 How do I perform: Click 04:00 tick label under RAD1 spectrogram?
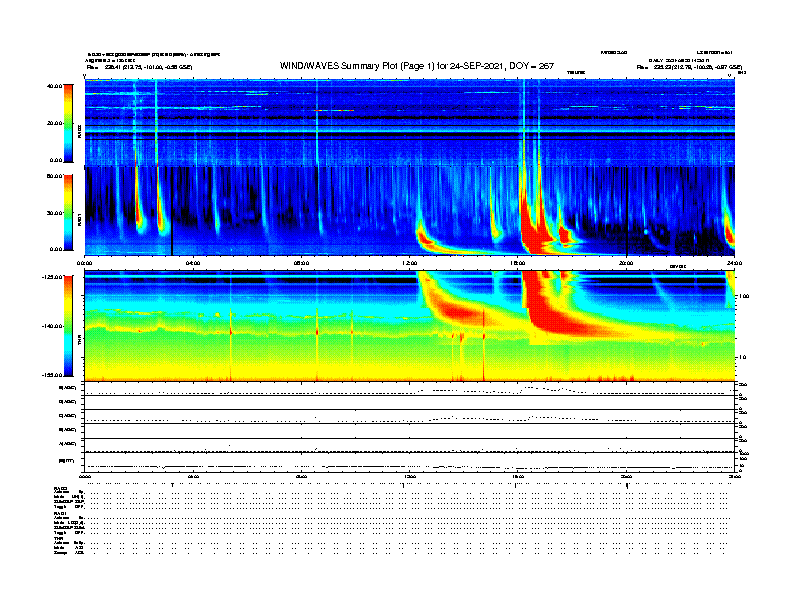pyautogui.click(x=193, y=263)
